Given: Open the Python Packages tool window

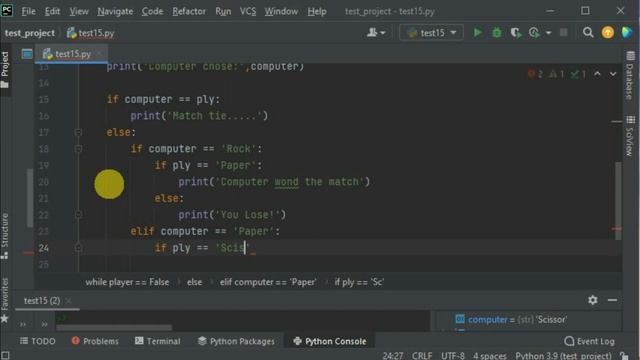Looking at the screenshot, I should coord(236,341).
